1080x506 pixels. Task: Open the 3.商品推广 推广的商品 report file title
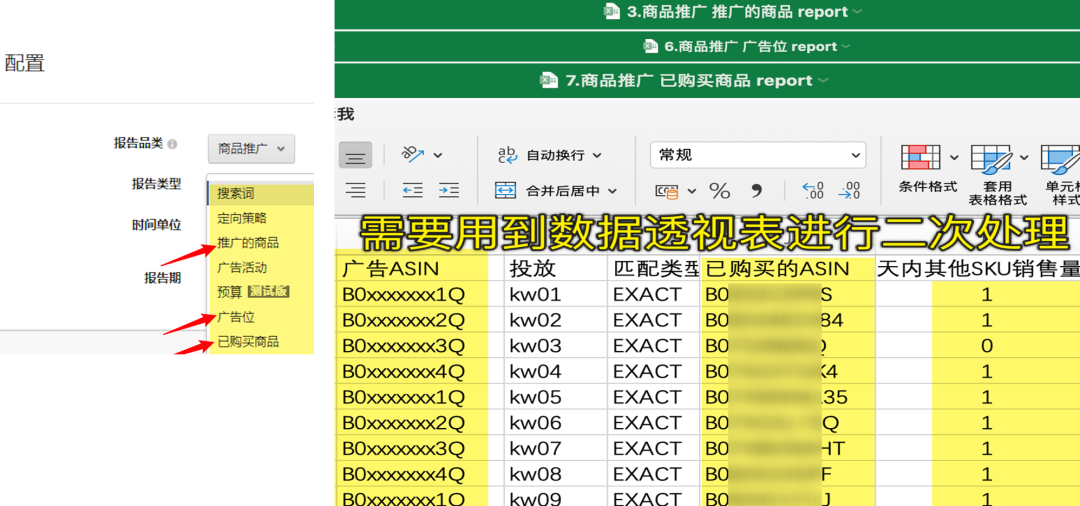pyautogui.click(x=737, y=12)
